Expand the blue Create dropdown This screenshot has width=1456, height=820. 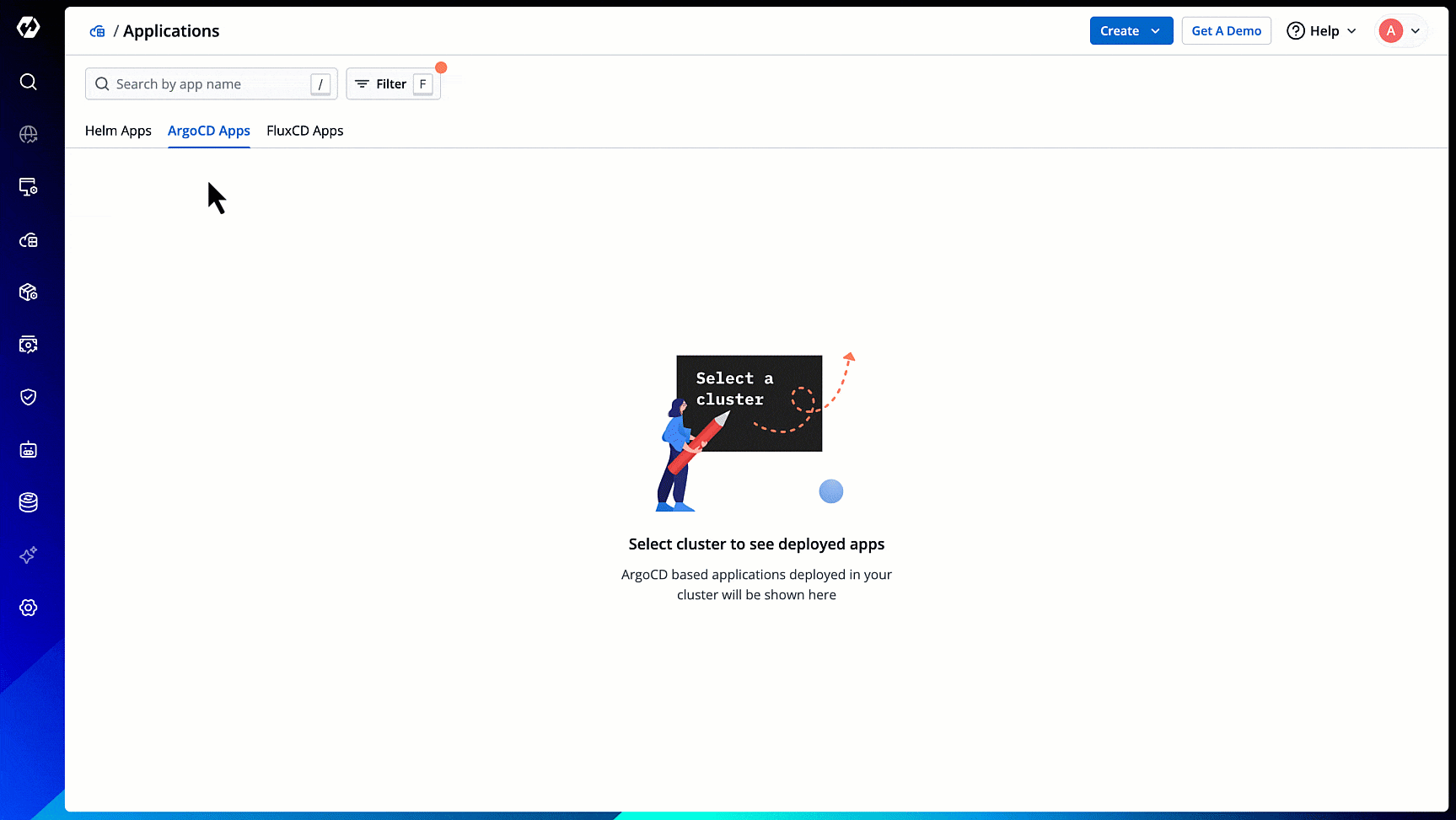click(1131, 31)
